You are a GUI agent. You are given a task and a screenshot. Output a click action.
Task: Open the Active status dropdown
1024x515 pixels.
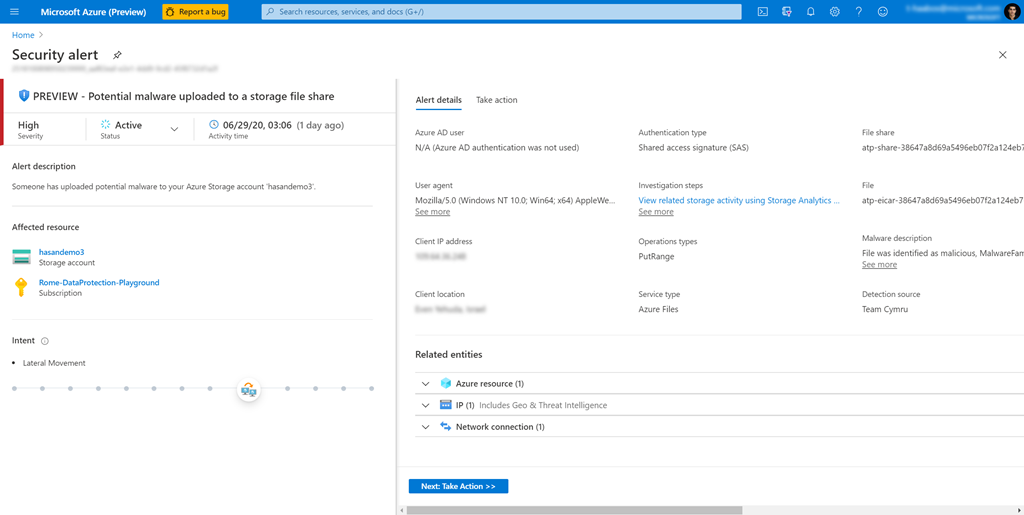pyautogui.click(x=174, y=129)
